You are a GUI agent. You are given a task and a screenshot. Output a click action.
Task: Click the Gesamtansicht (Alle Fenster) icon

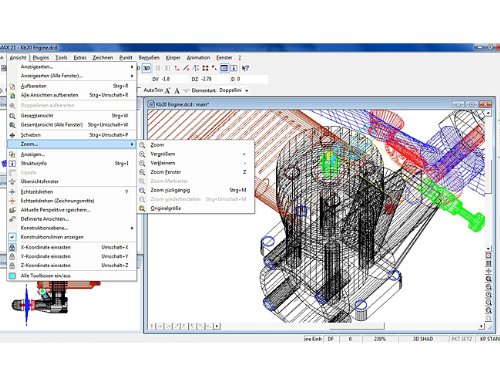12,125
